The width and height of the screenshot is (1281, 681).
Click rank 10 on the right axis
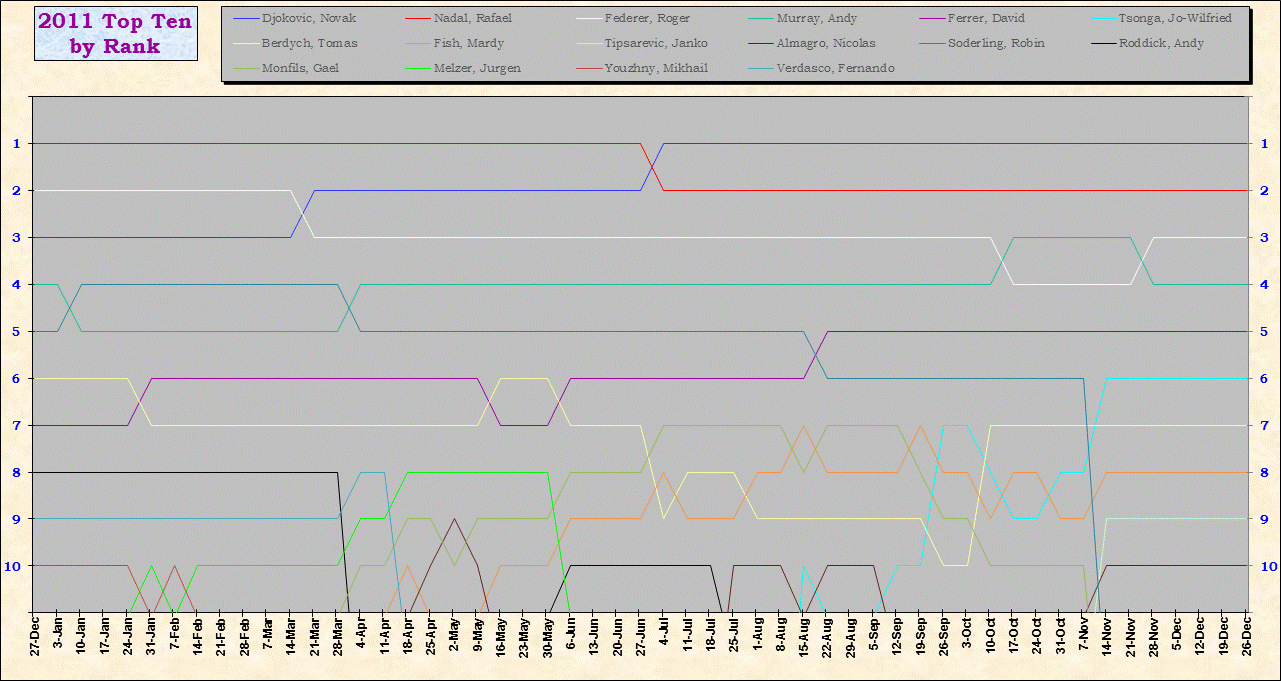pos(1265,565)
